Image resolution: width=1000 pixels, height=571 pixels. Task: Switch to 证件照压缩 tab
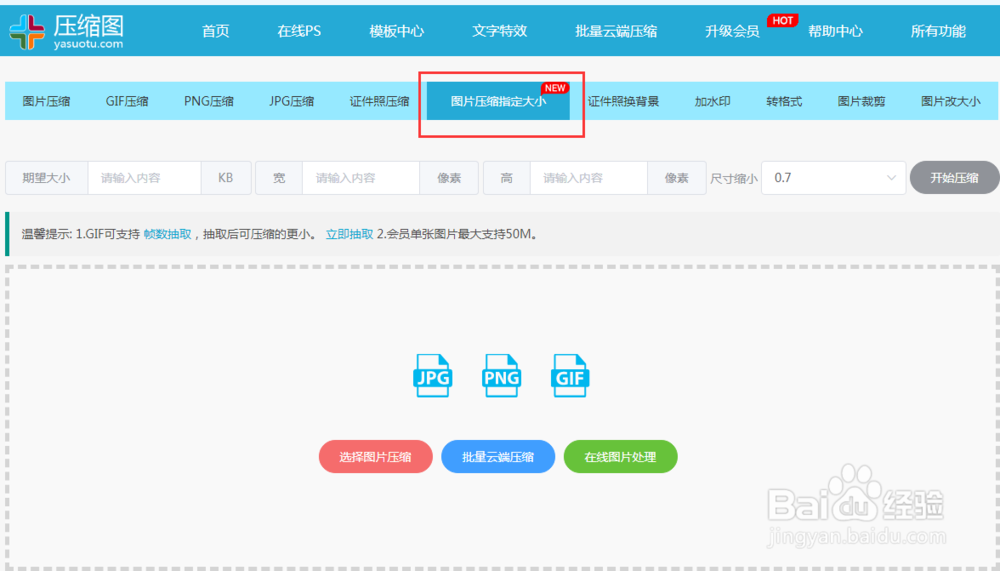(x=379, y=101)
